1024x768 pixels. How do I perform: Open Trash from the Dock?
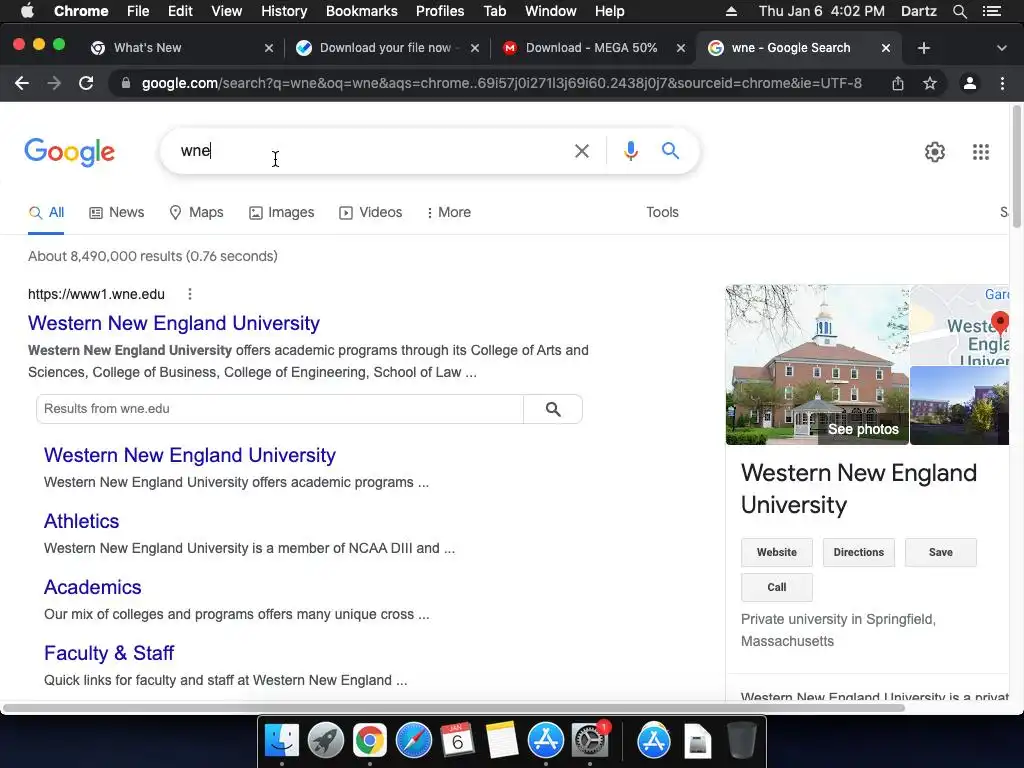coord(742,741)
